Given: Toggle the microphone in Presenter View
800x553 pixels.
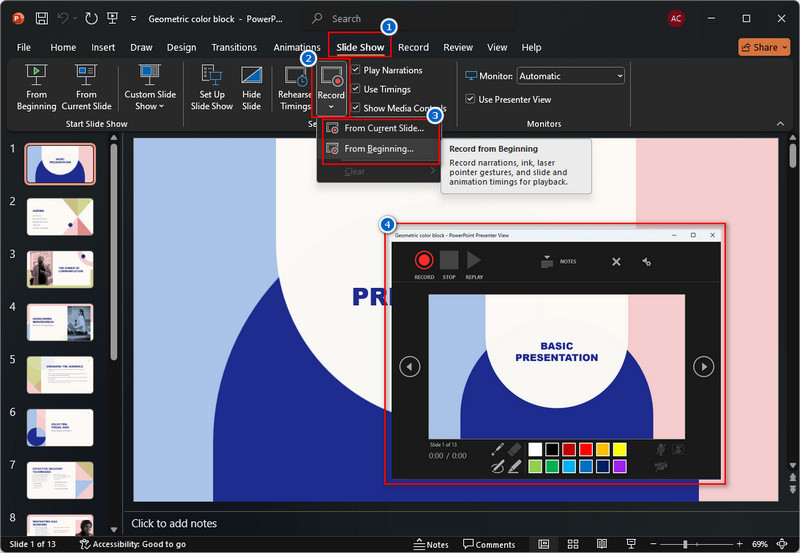Looking at the screenshot, I should (661, 449).
